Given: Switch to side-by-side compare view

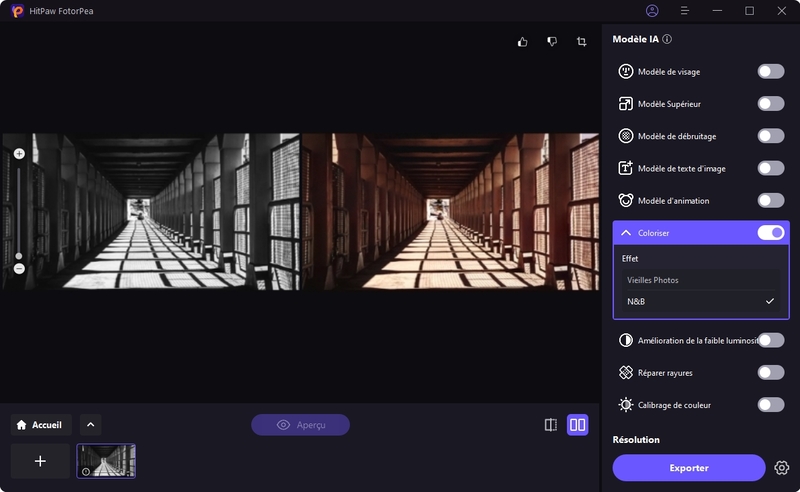Looking at the screenshot, I should tap(577, 425).
